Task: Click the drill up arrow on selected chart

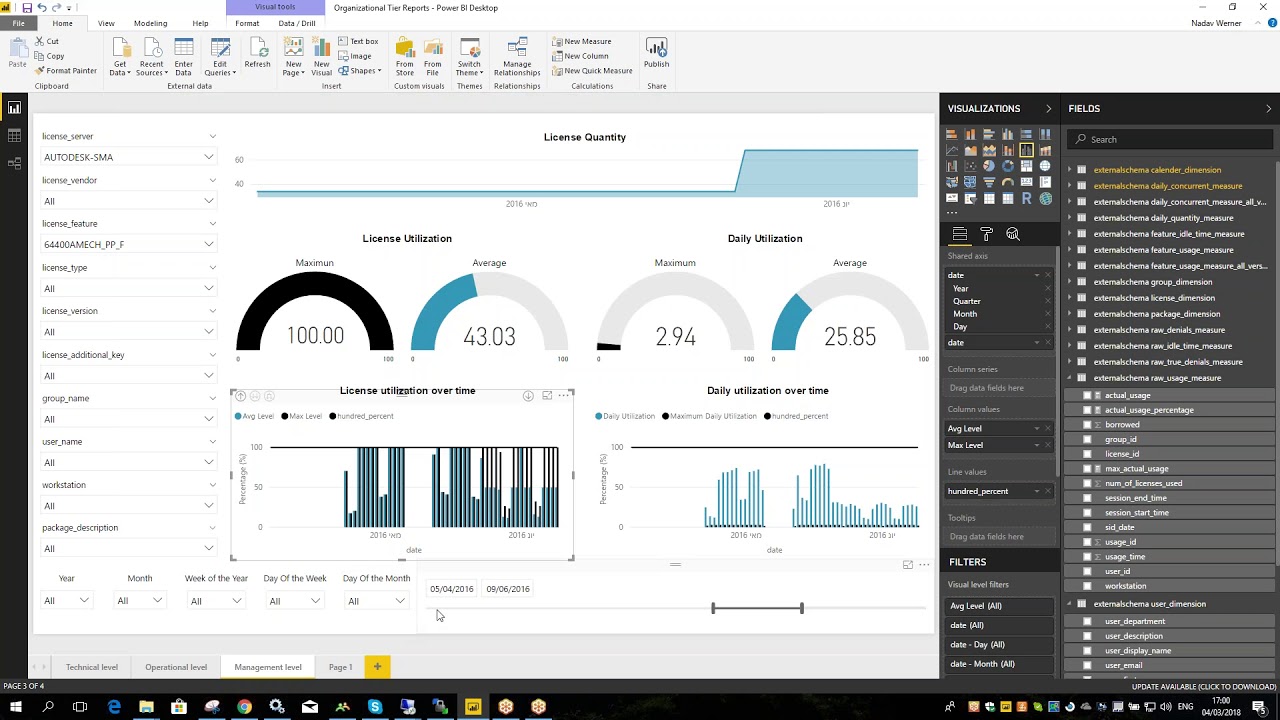Action: coord(240,396)
